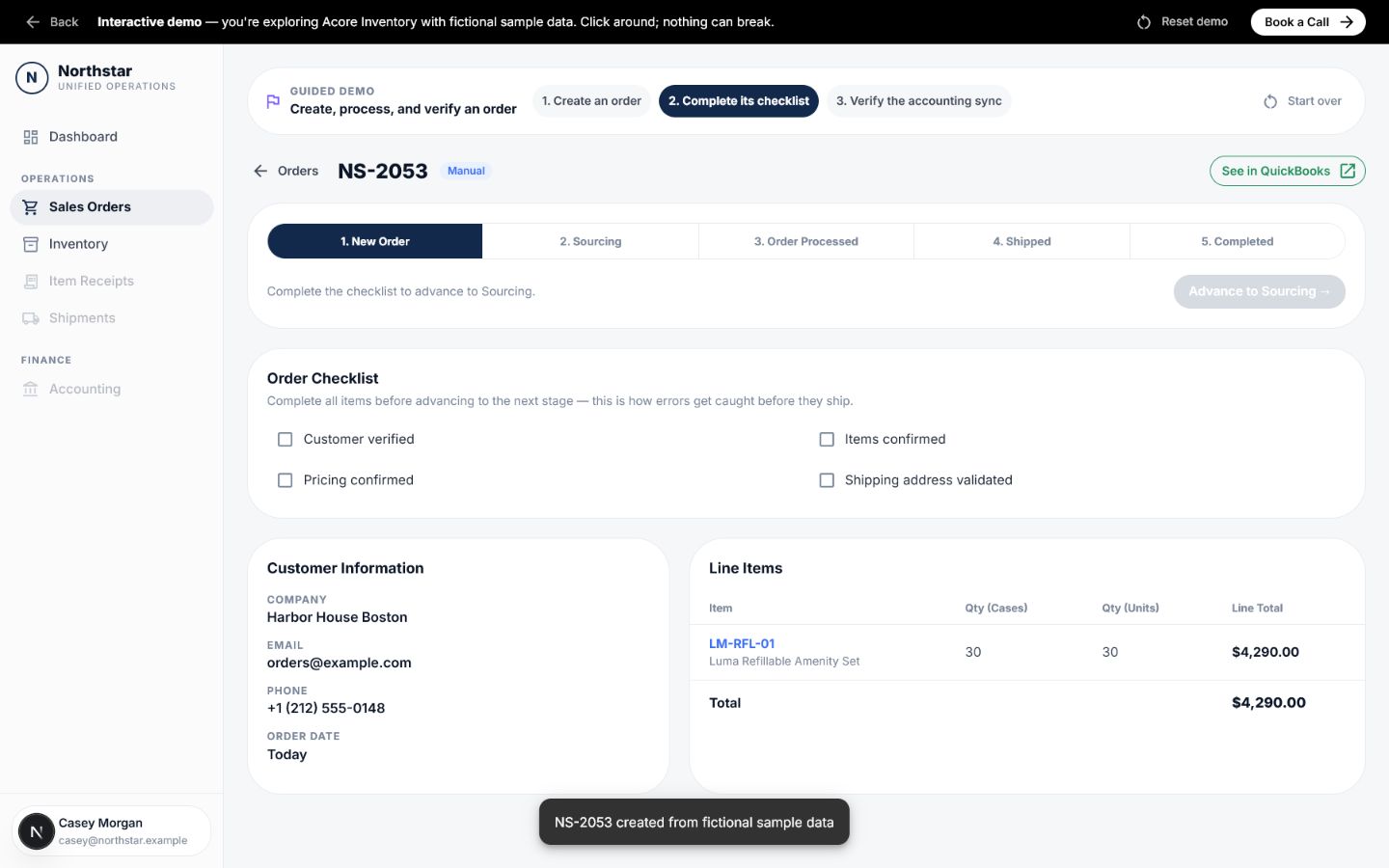Click the Order Checklist heading
Screen dimensions: 1389x868
pyautogui.click(x=323, y=378)
